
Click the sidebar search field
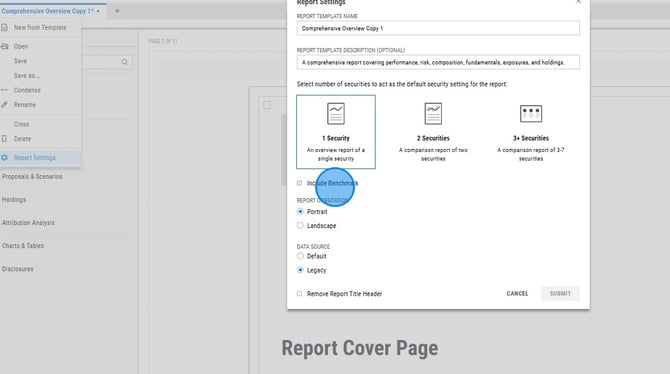click(x=107, y=62)
